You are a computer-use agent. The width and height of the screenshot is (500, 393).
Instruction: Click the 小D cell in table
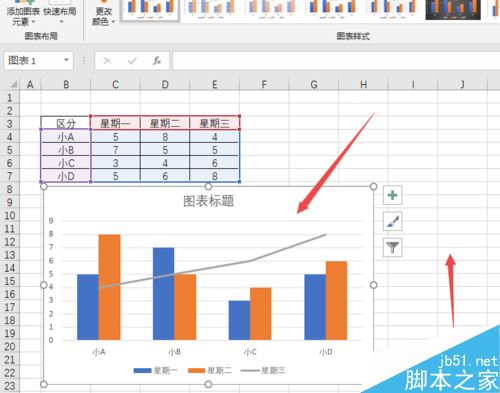(66, 176)
